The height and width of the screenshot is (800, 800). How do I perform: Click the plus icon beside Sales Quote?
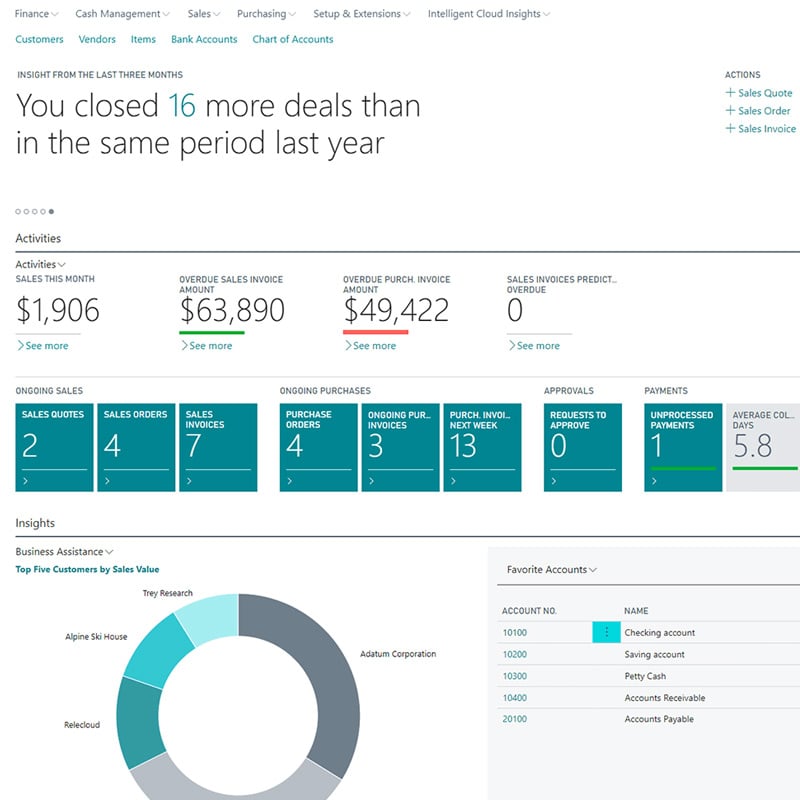[730, 92]
